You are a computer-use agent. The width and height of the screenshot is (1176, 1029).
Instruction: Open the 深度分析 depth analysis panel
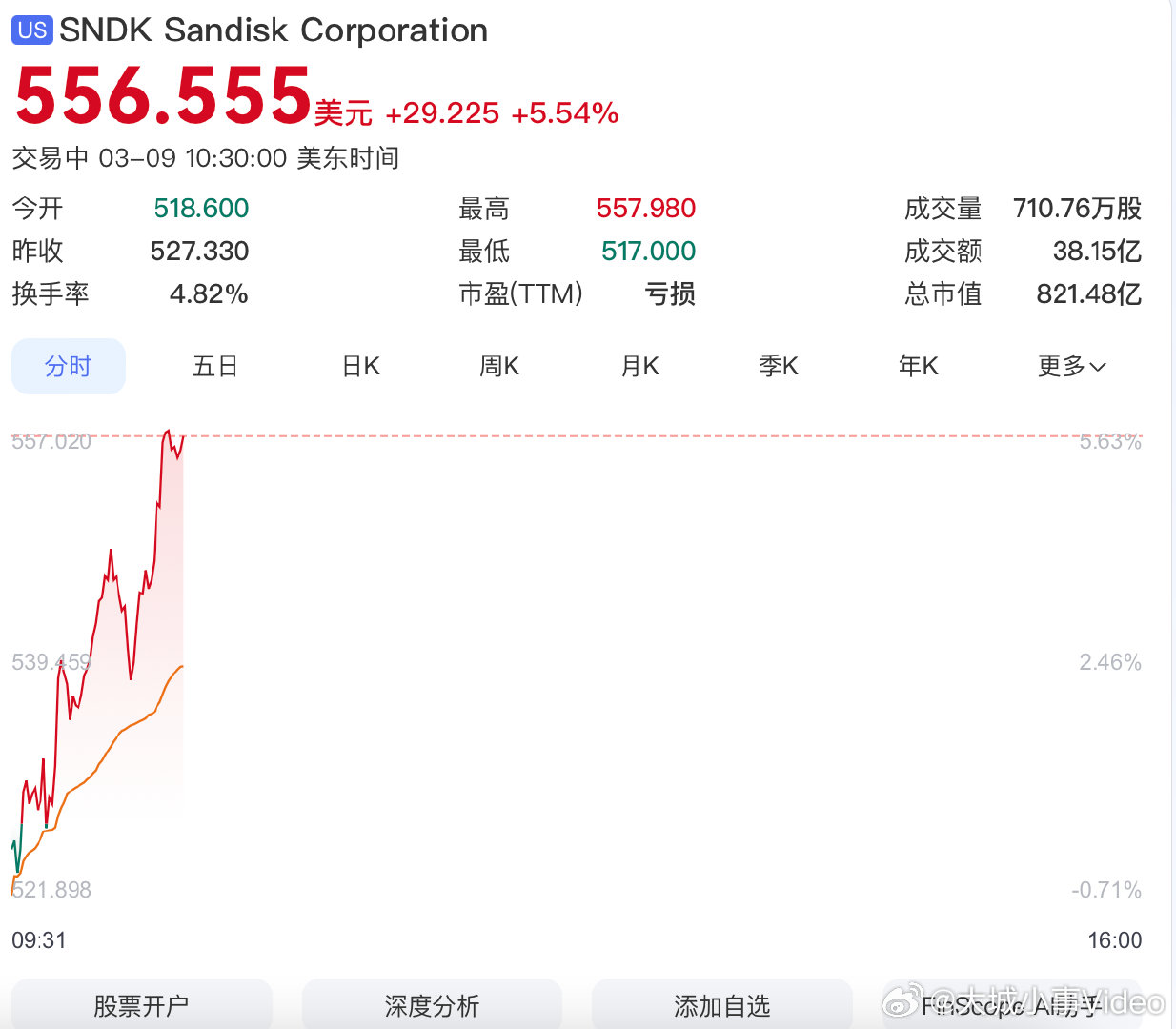(x=432, y=1005)
